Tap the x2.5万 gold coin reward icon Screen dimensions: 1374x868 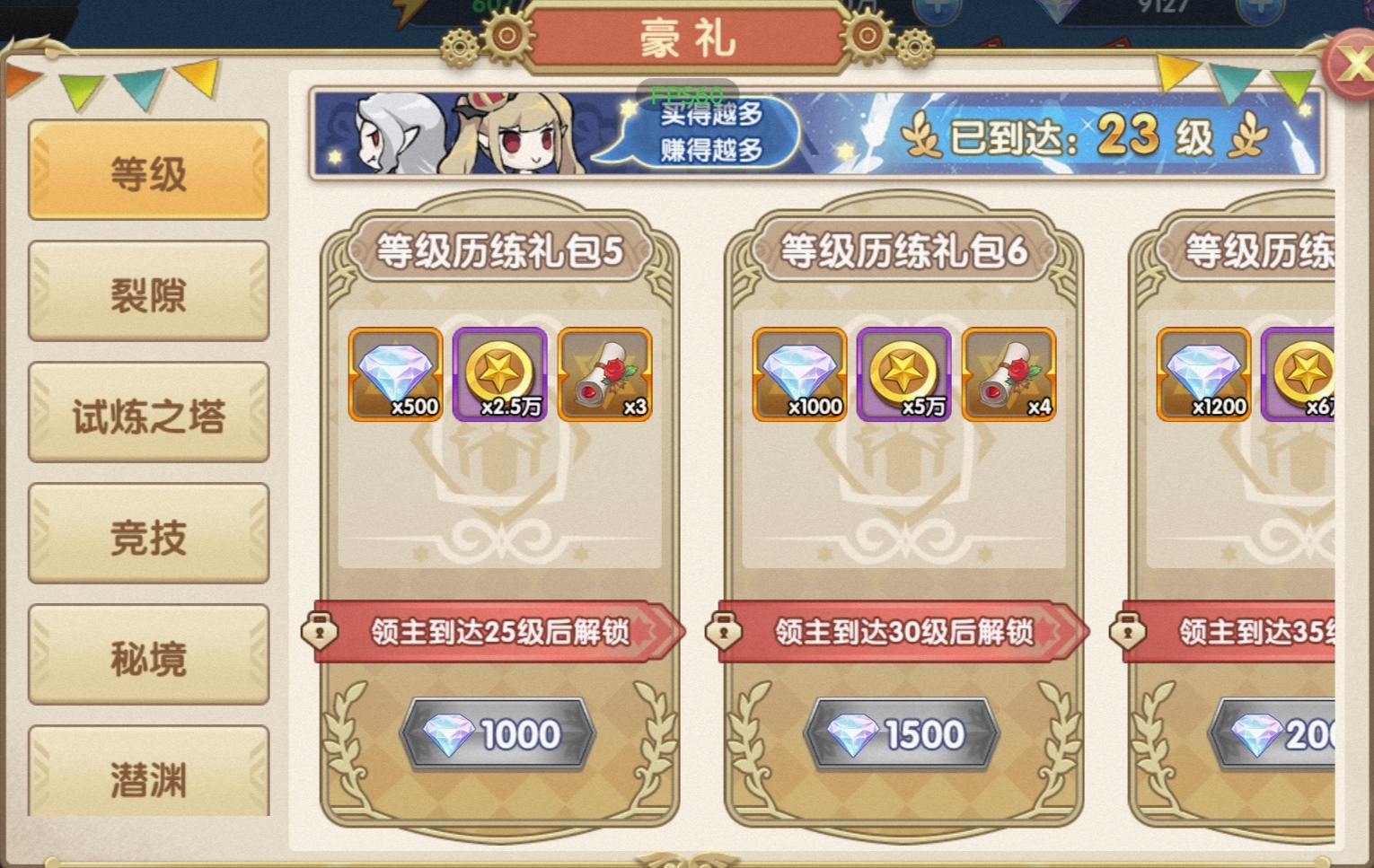click(x=500, y=374)
